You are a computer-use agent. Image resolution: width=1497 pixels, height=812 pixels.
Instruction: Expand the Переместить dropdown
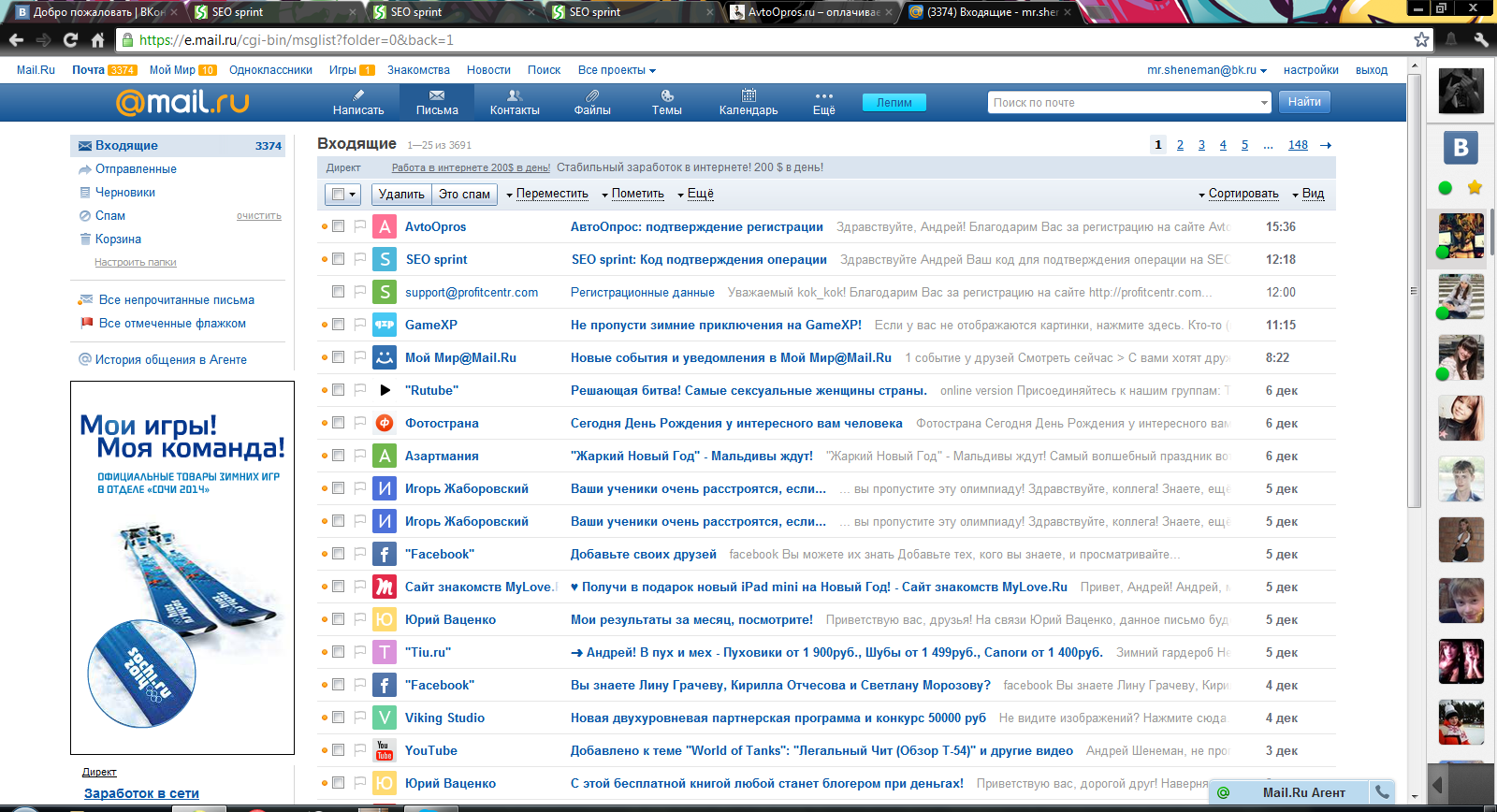coord(547,194)
